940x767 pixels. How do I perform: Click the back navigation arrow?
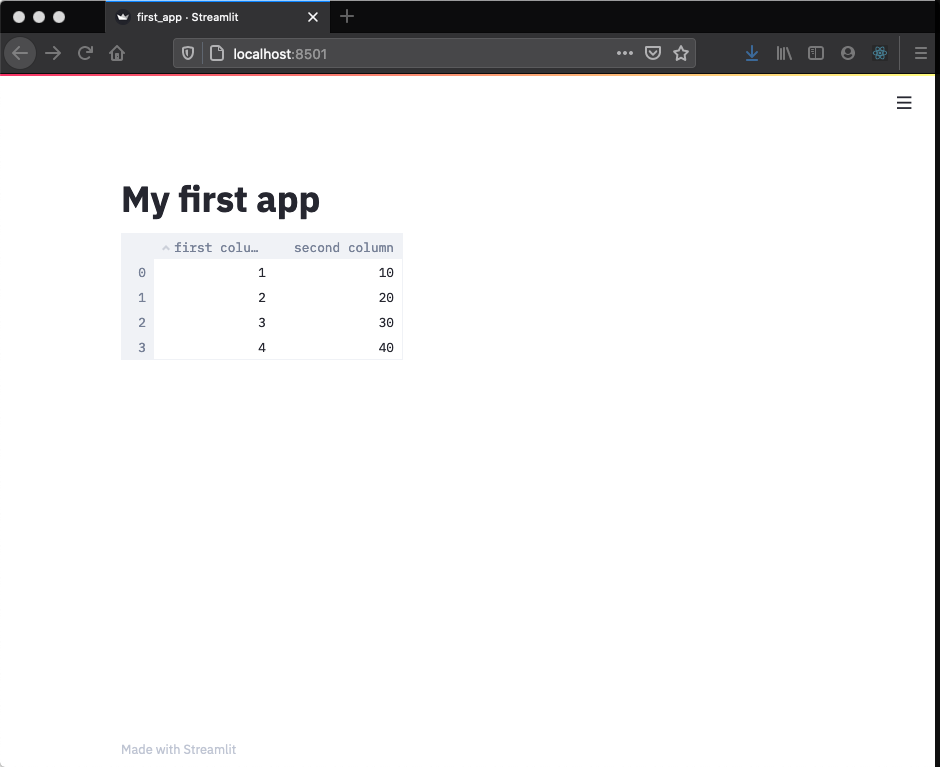pyautogui.click(x=20, y=53)
